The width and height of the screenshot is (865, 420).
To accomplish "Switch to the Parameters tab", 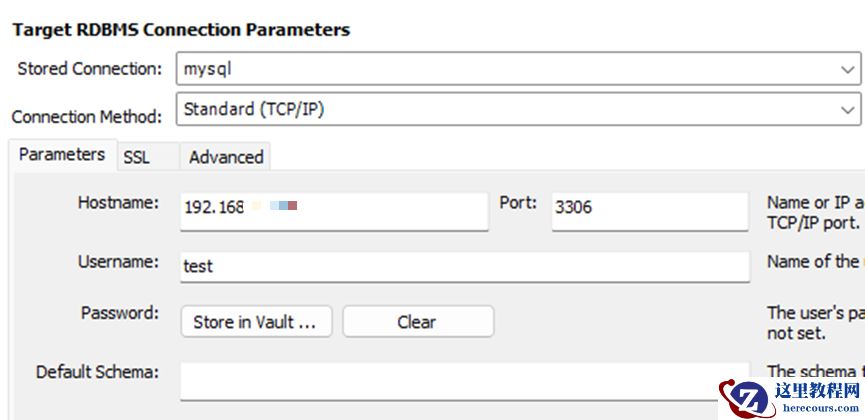I will tap(62, 155).
